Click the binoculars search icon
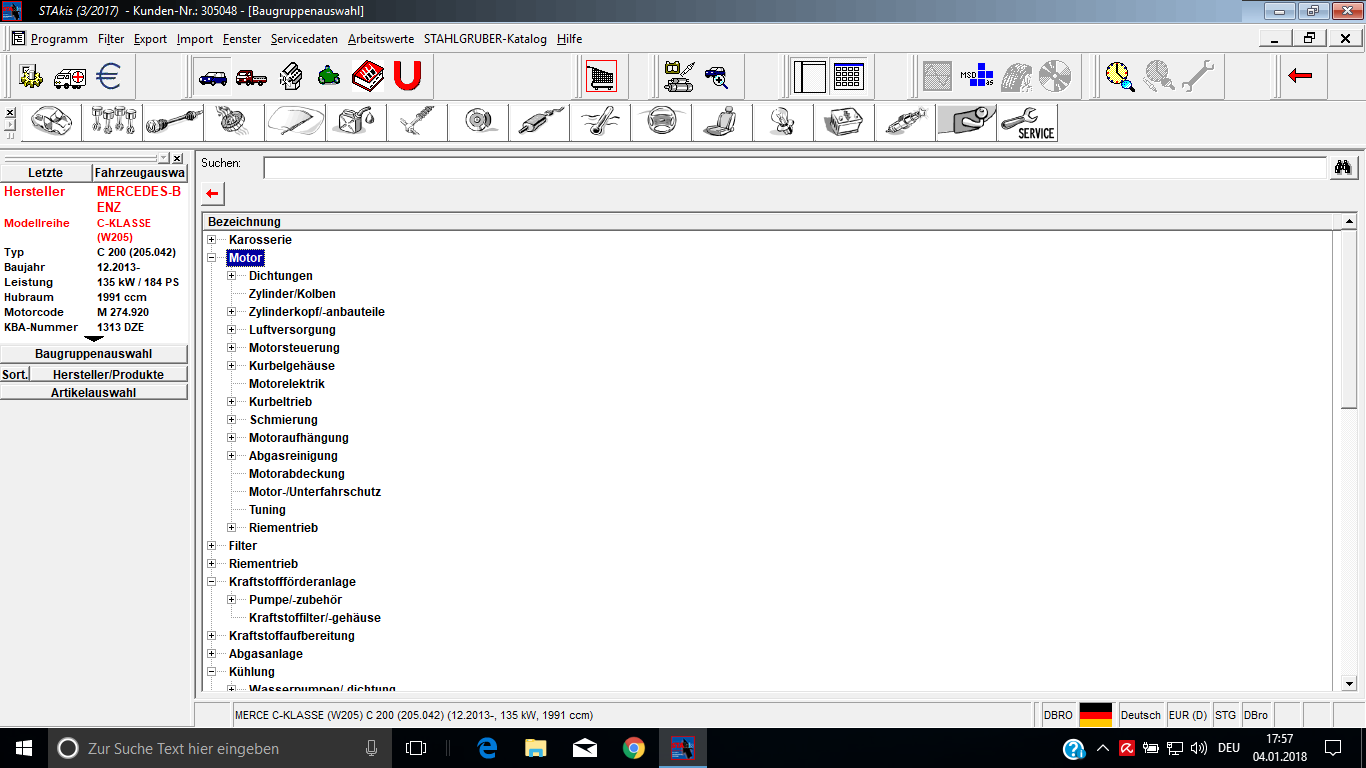The height and width of the screenshot is (768, 1366). click(x=1343, y=167)
